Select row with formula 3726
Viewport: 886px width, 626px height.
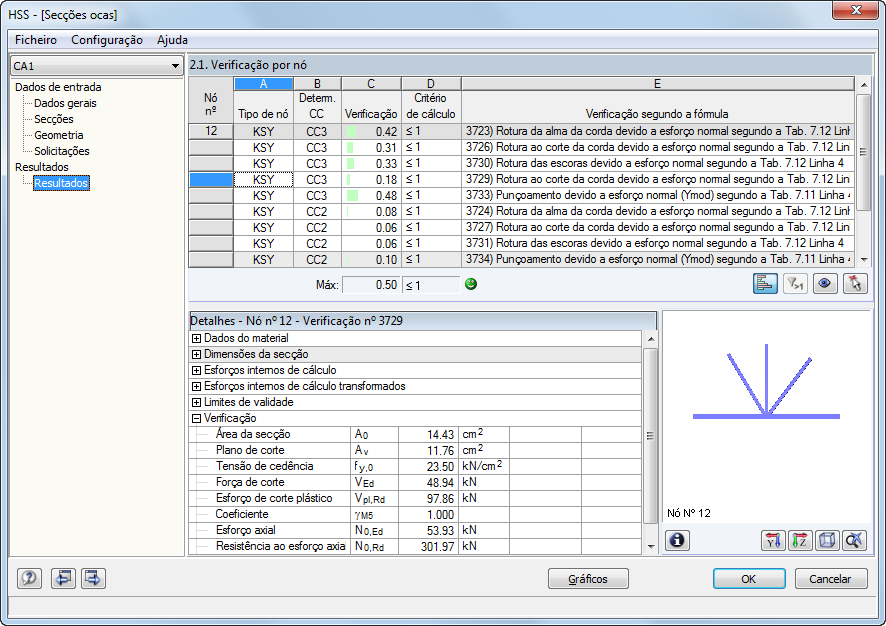tap(521, 147)
